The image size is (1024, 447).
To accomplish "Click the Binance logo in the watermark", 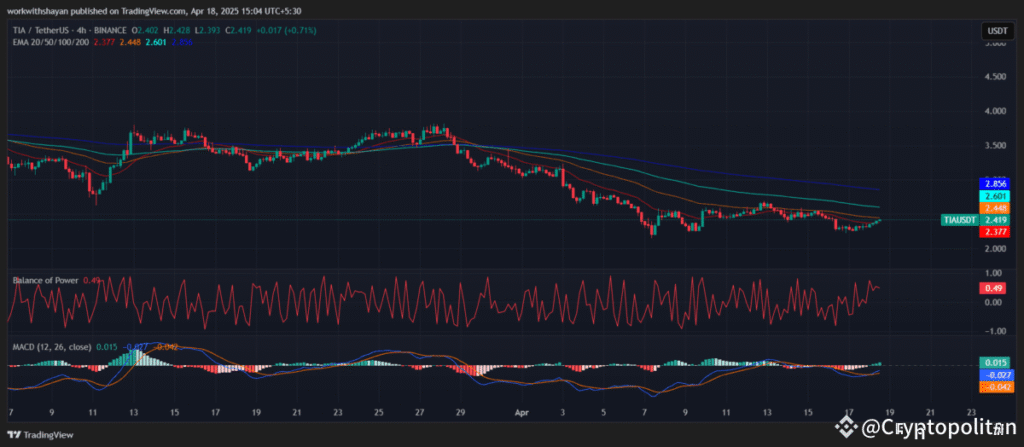I will [848, 427].
